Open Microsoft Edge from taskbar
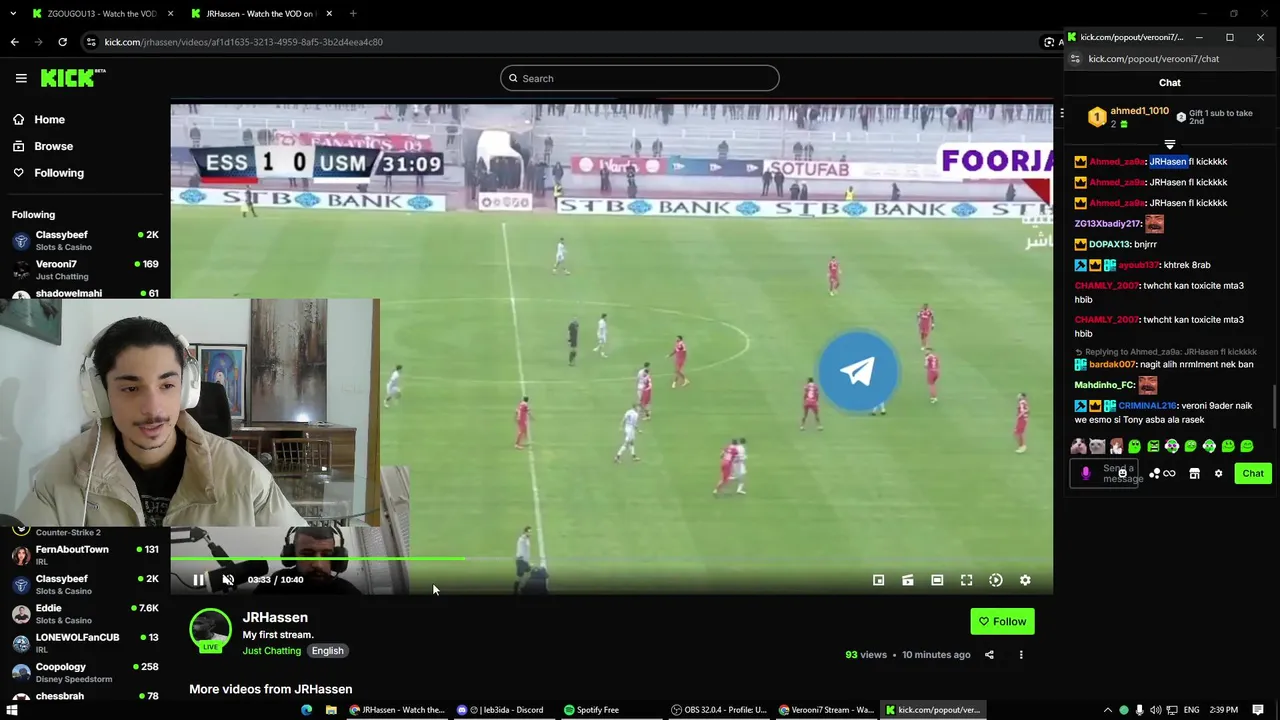This screenshot has height=720, width=1280. 307,710
